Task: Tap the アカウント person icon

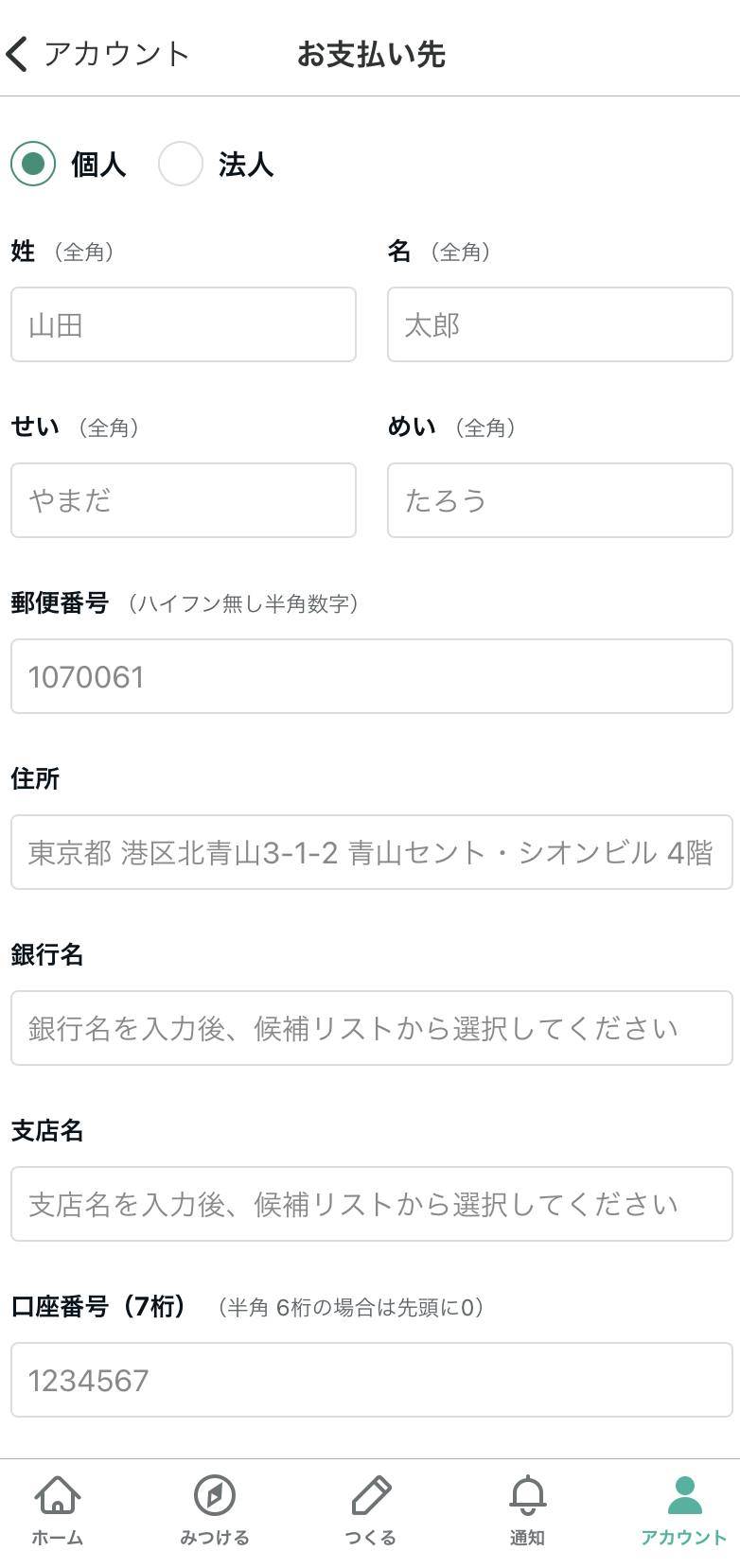Action: tap(684, 1495)
